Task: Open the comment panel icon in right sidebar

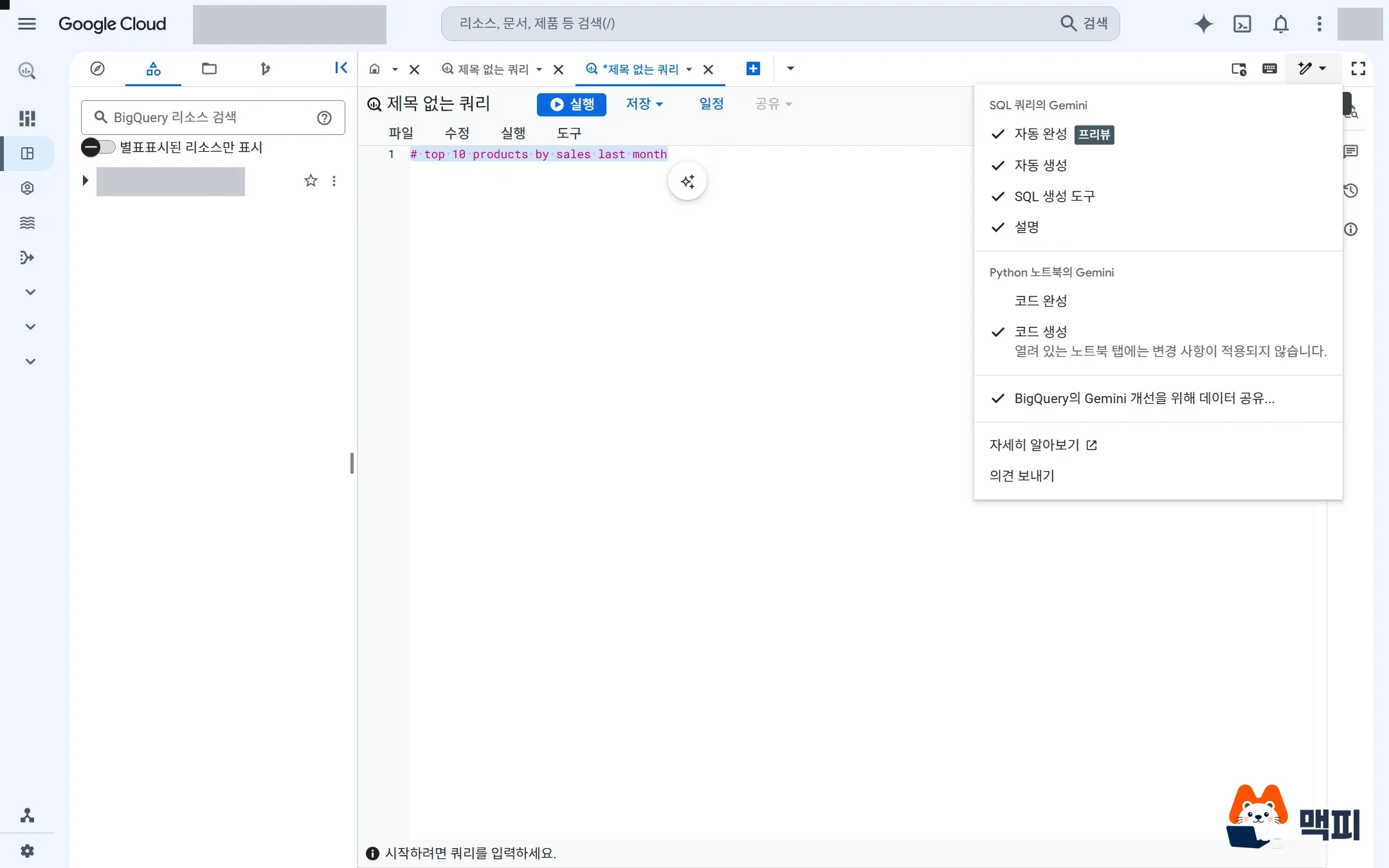Action: coord(1350,152)
